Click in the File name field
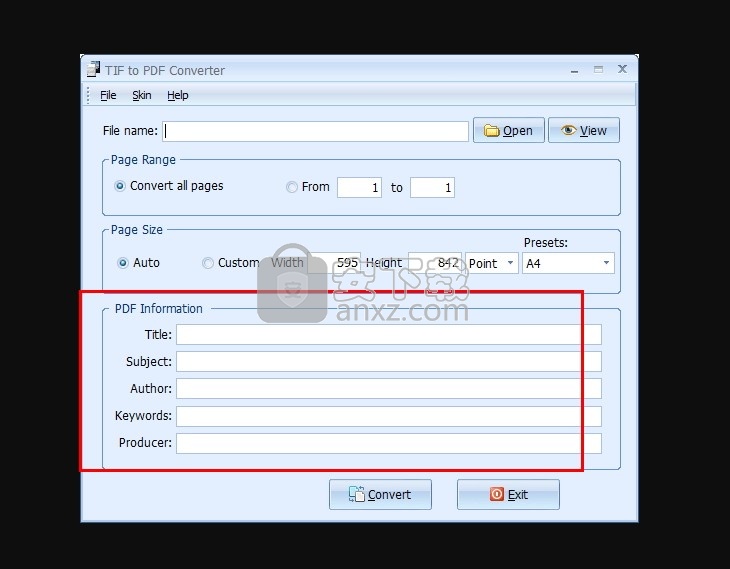 (316, 131)
